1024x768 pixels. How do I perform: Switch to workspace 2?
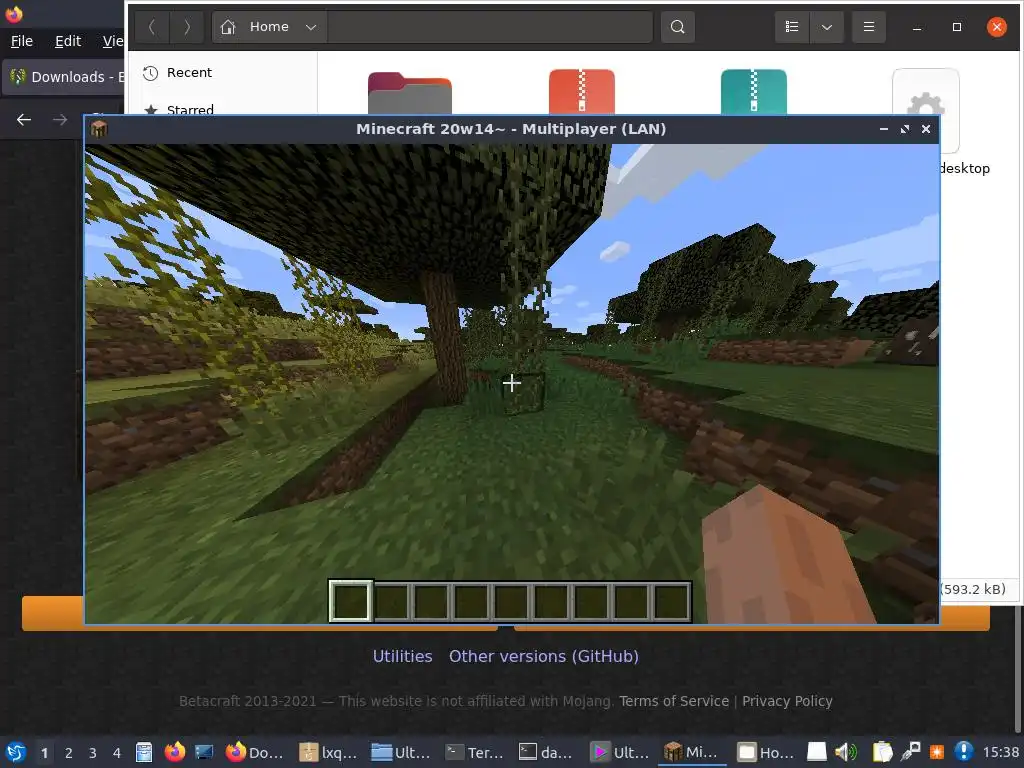point(69,753)
